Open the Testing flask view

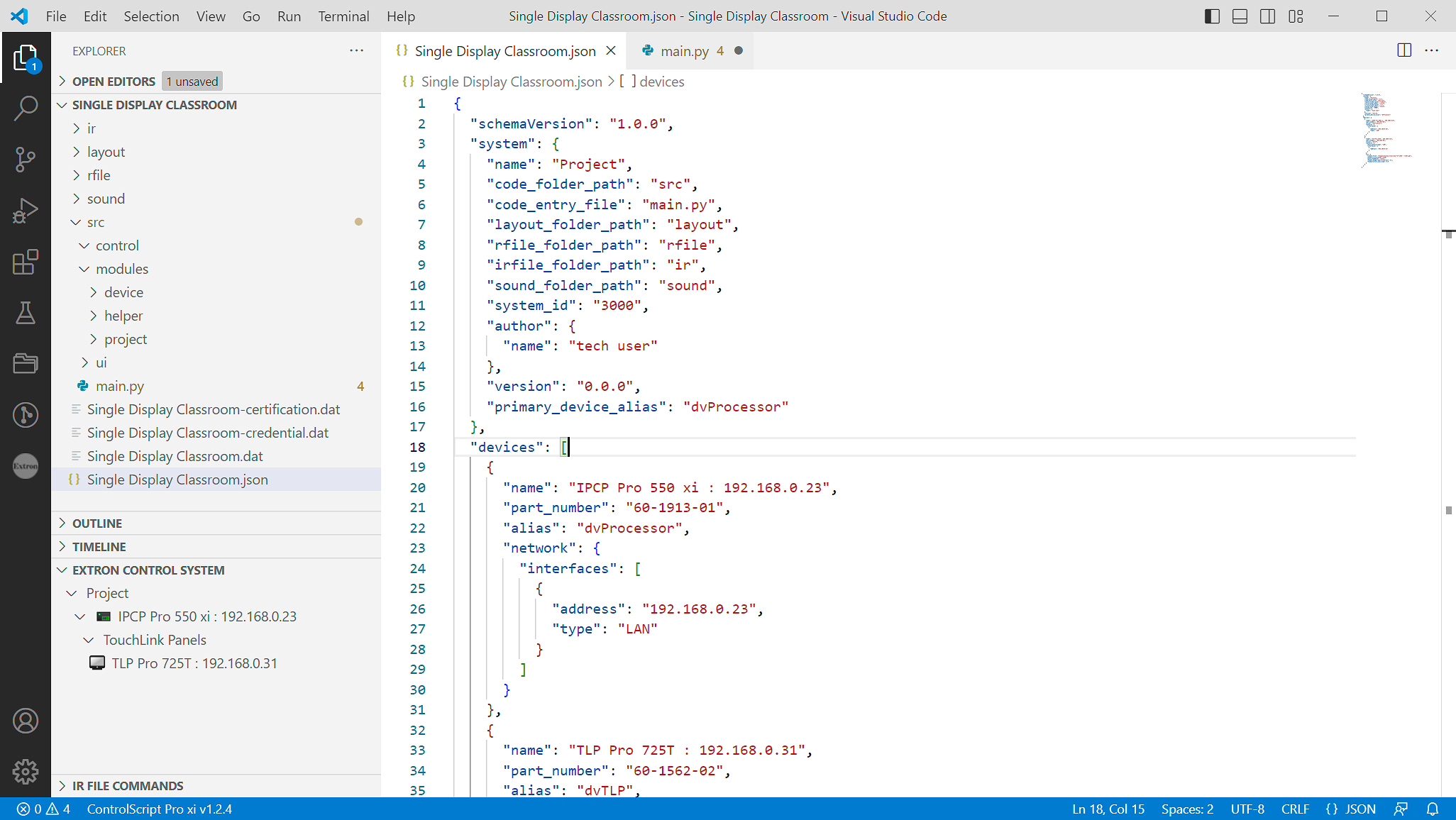click(x=26, y=313)
